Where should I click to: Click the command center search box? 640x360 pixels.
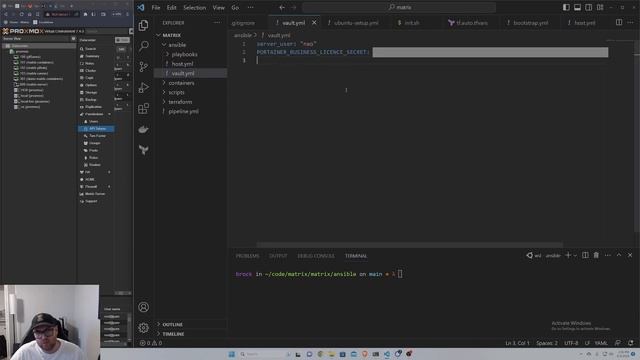click(399, 7)
